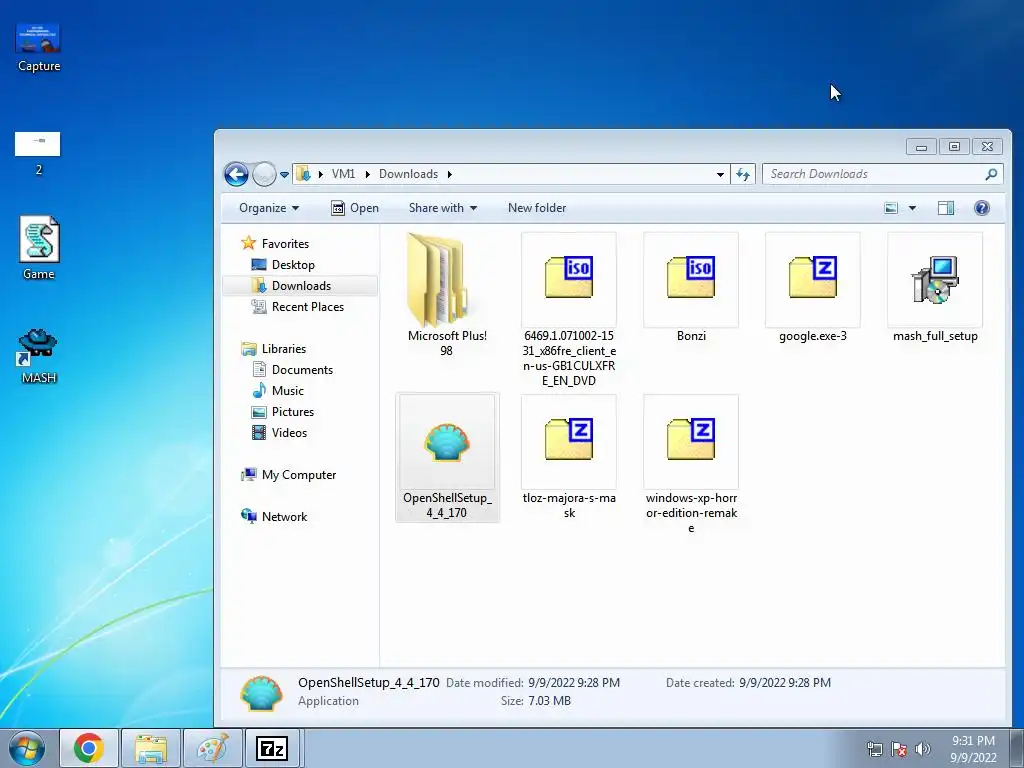Image resolution: width=1024 pixels, height=768 pixels.
Task: Go to Desktop in Favorites
Action: click(293, 264)
